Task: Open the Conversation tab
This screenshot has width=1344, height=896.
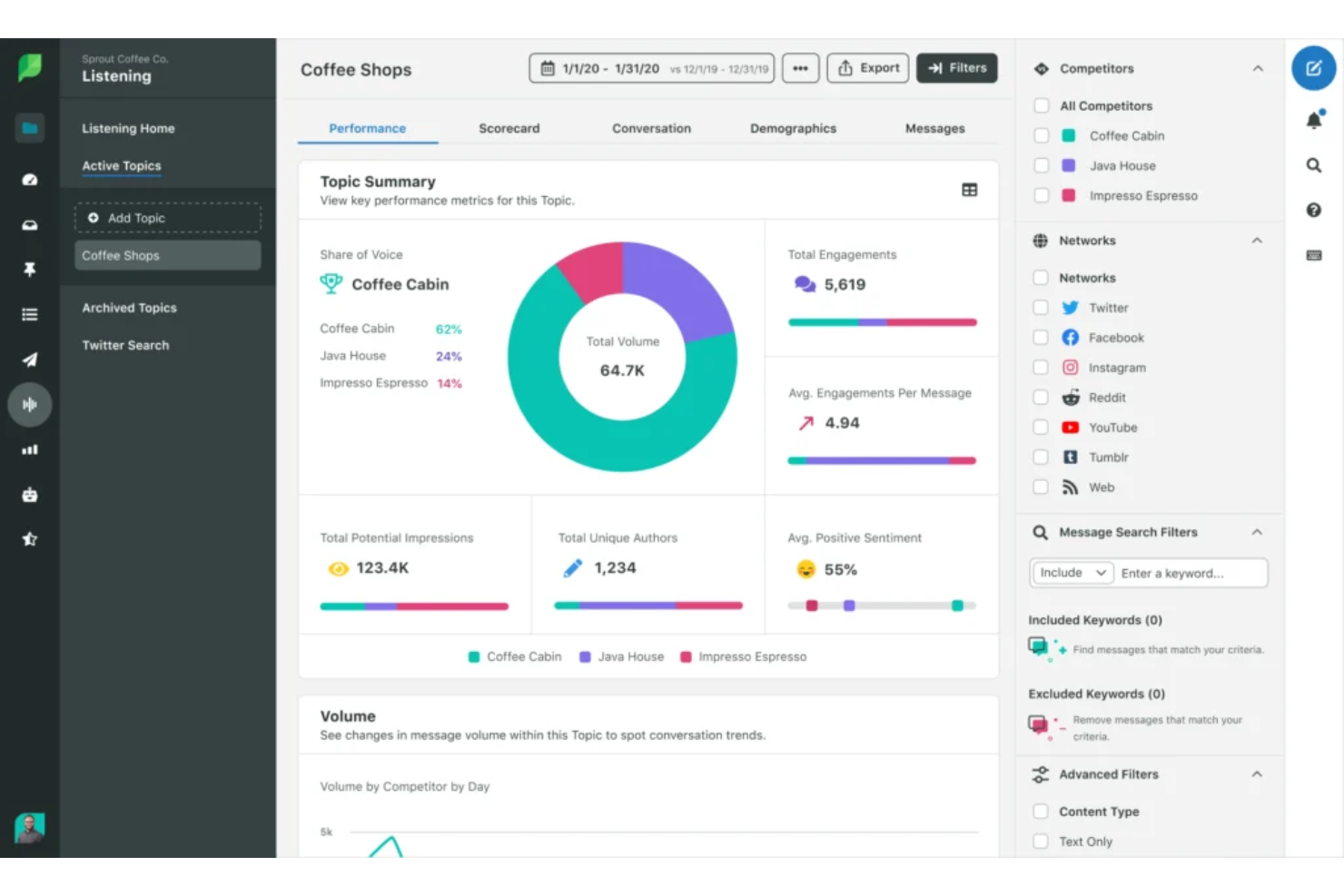Action: tap(651, 128)
